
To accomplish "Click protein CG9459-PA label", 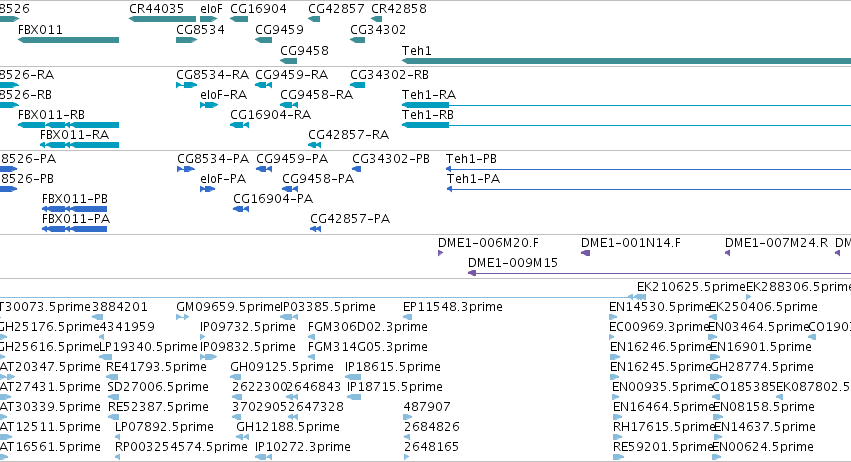I will pyautogui.click(x=292, y=159).
